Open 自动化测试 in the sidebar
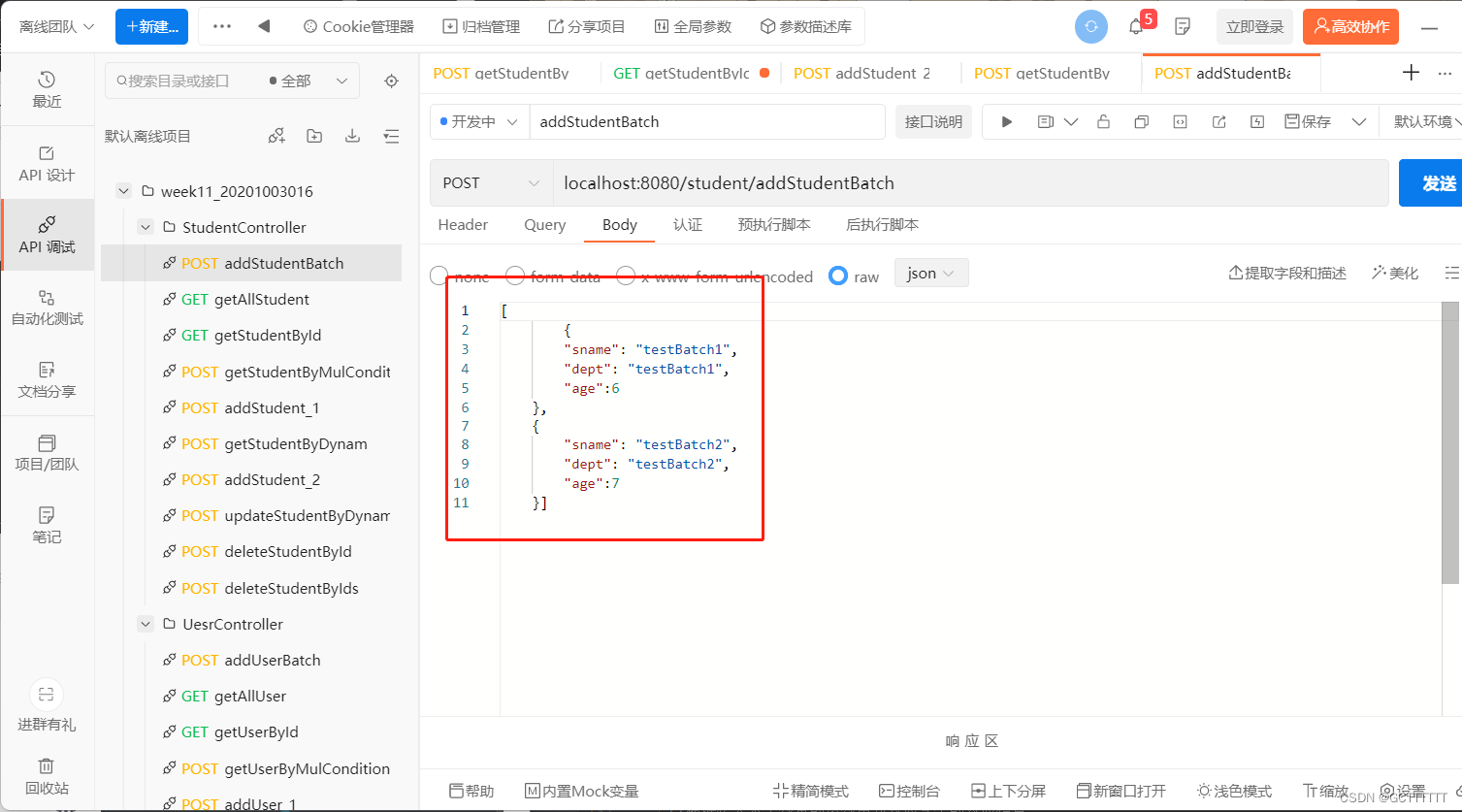Screen dimensions: 1462x812 tap(47, 307)
